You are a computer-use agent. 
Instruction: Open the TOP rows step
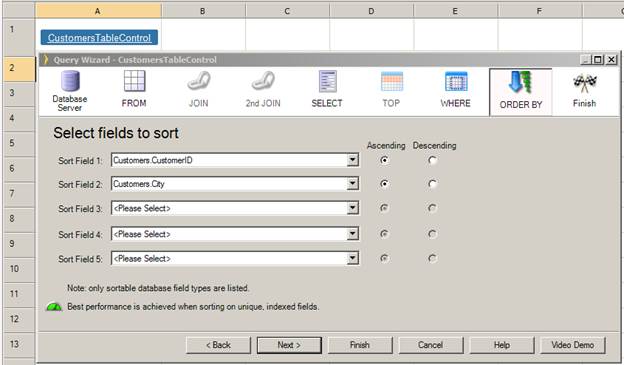click(392, 89)
